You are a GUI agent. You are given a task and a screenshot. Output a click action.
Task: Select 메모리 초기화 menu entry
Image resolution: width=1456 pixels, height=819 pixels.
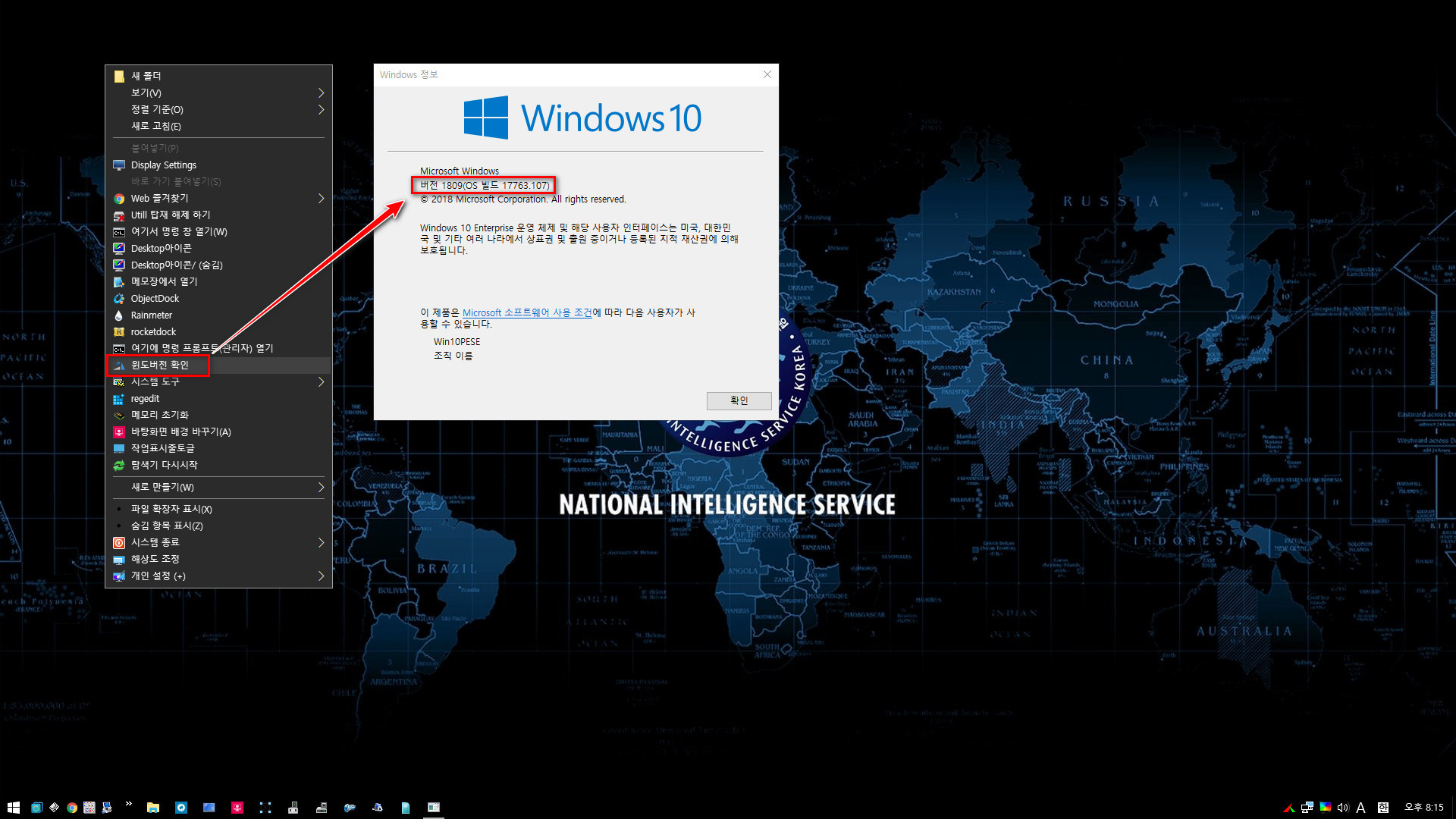218,415
